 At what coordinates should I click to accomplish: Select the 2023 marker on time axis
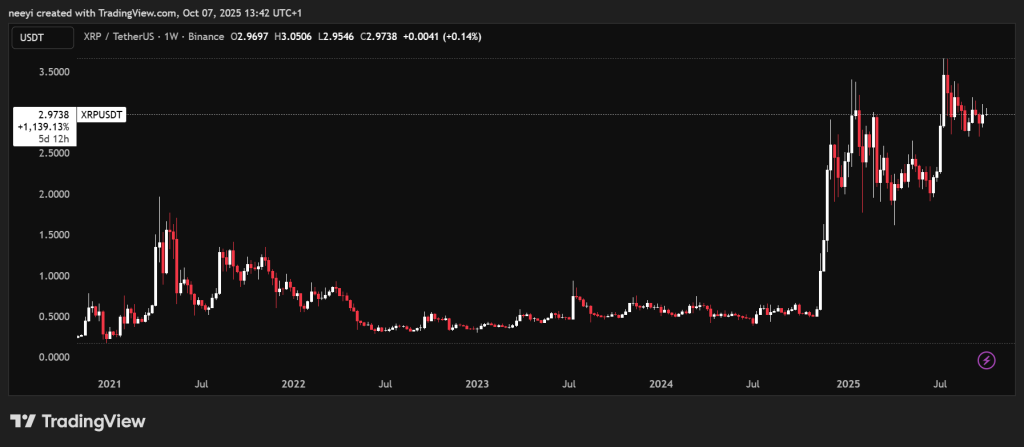(477, 383)
